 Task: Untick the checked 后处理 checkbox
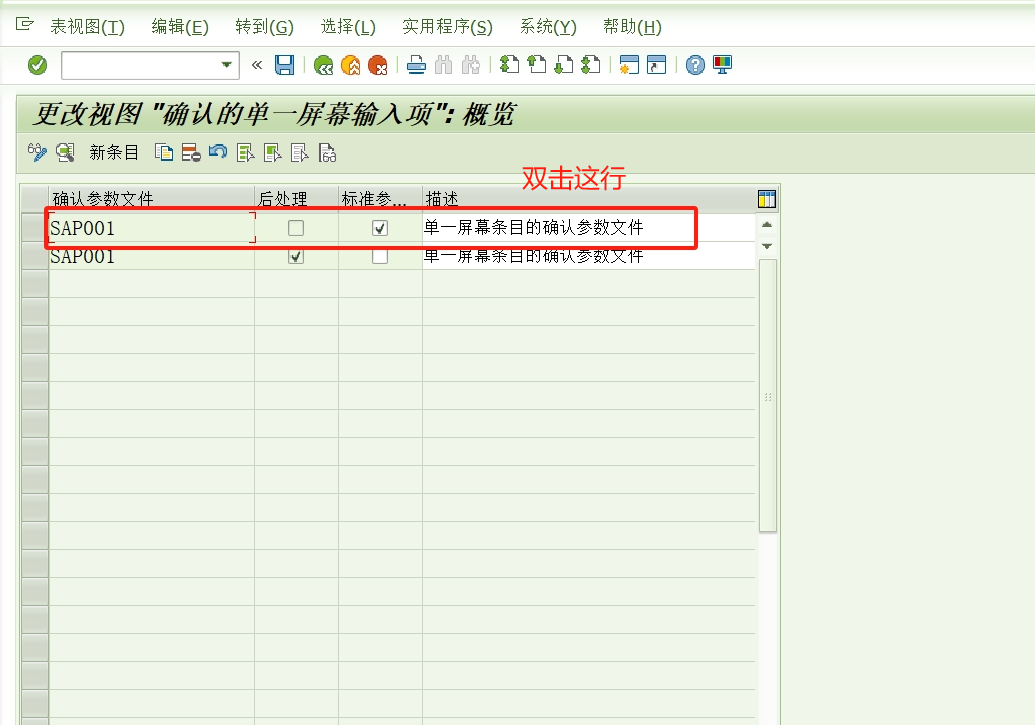[296, 256]
